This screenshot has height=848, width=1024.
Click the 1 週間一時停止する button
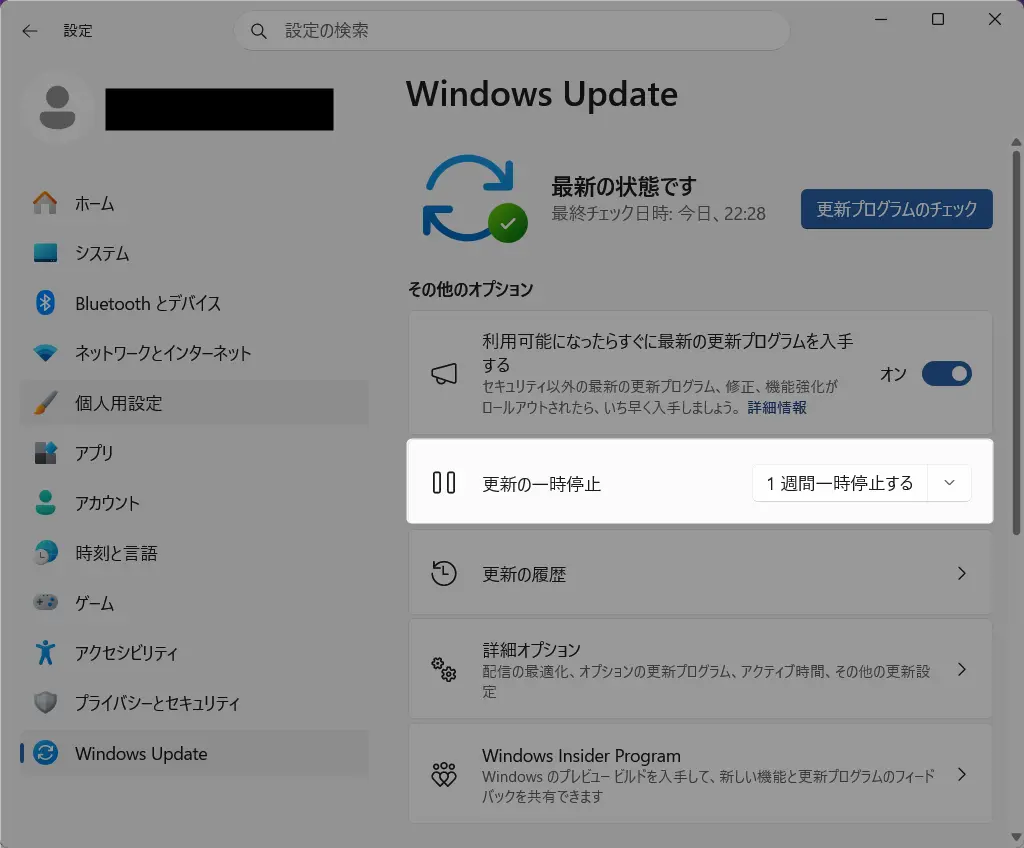tap(839, 483)
